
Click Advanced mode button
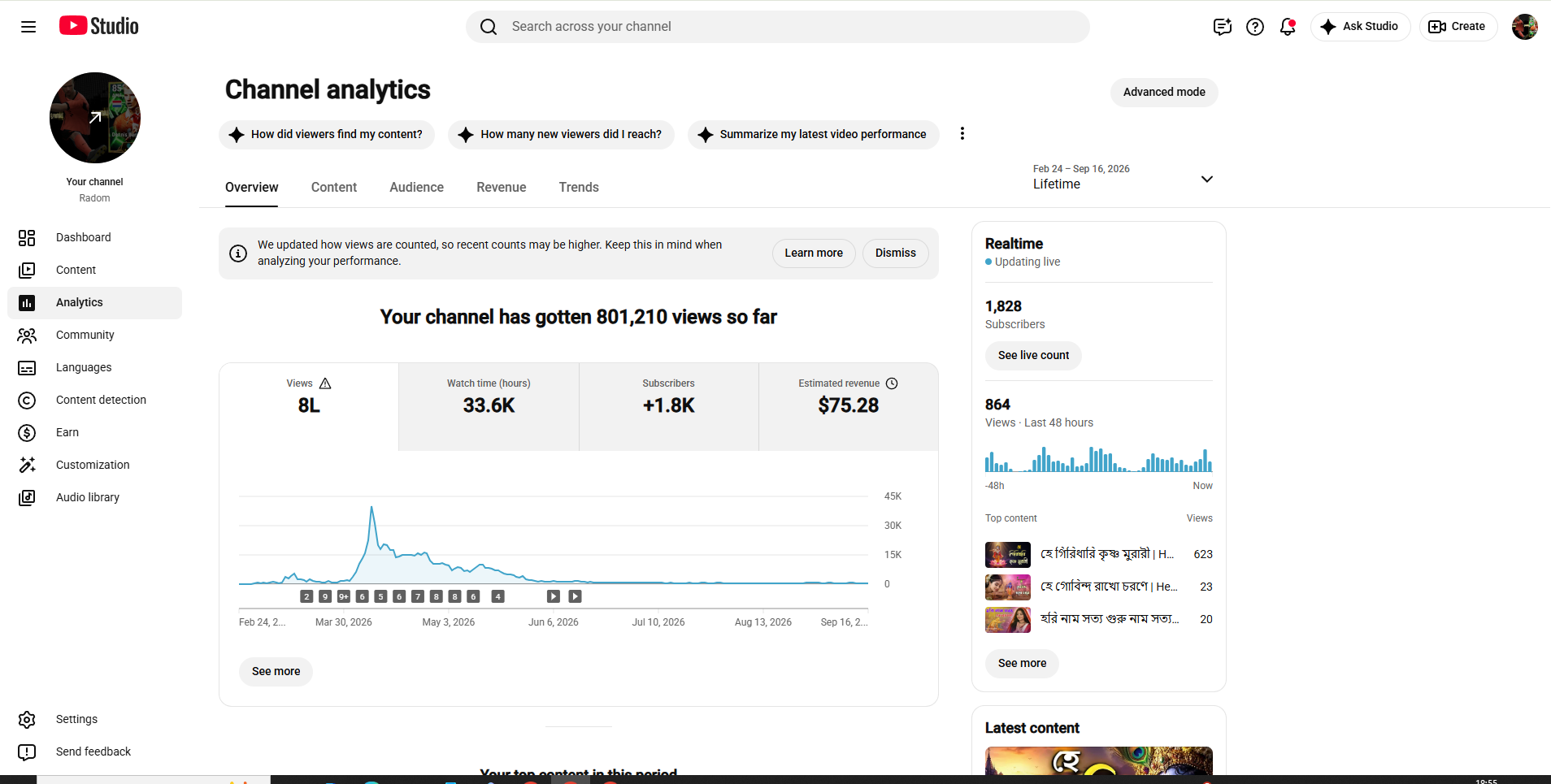point(1164,92)
